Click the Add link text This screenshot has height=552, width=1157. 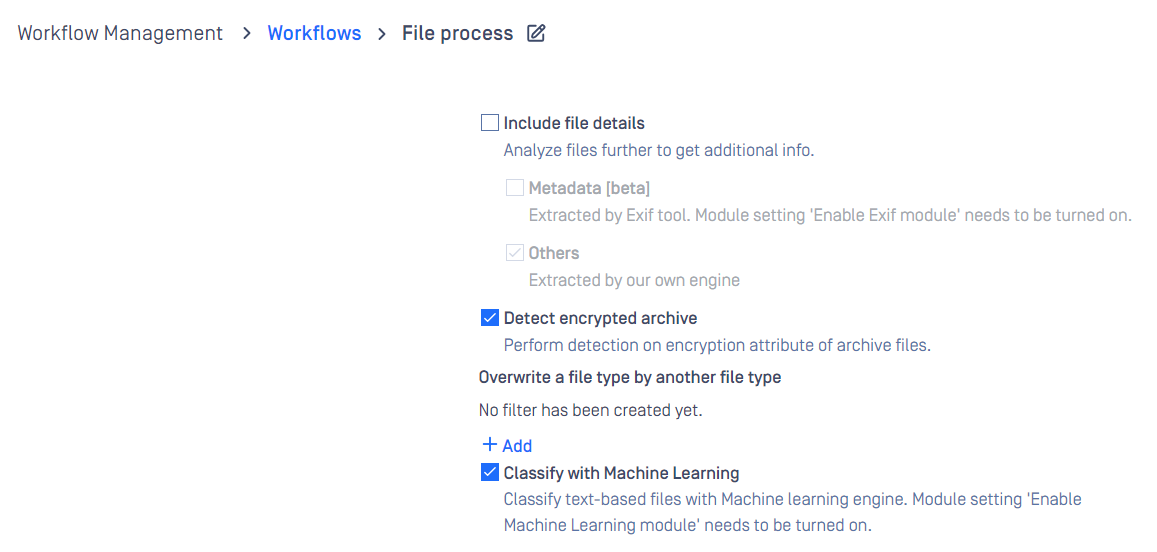pyautogui.click(x=517, y=446)
